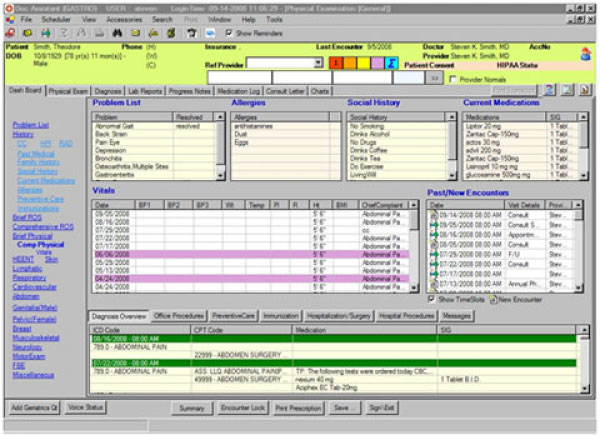The image size is (600, 435).
Task: Click the yellow color swatch
Action: point(364,63)
